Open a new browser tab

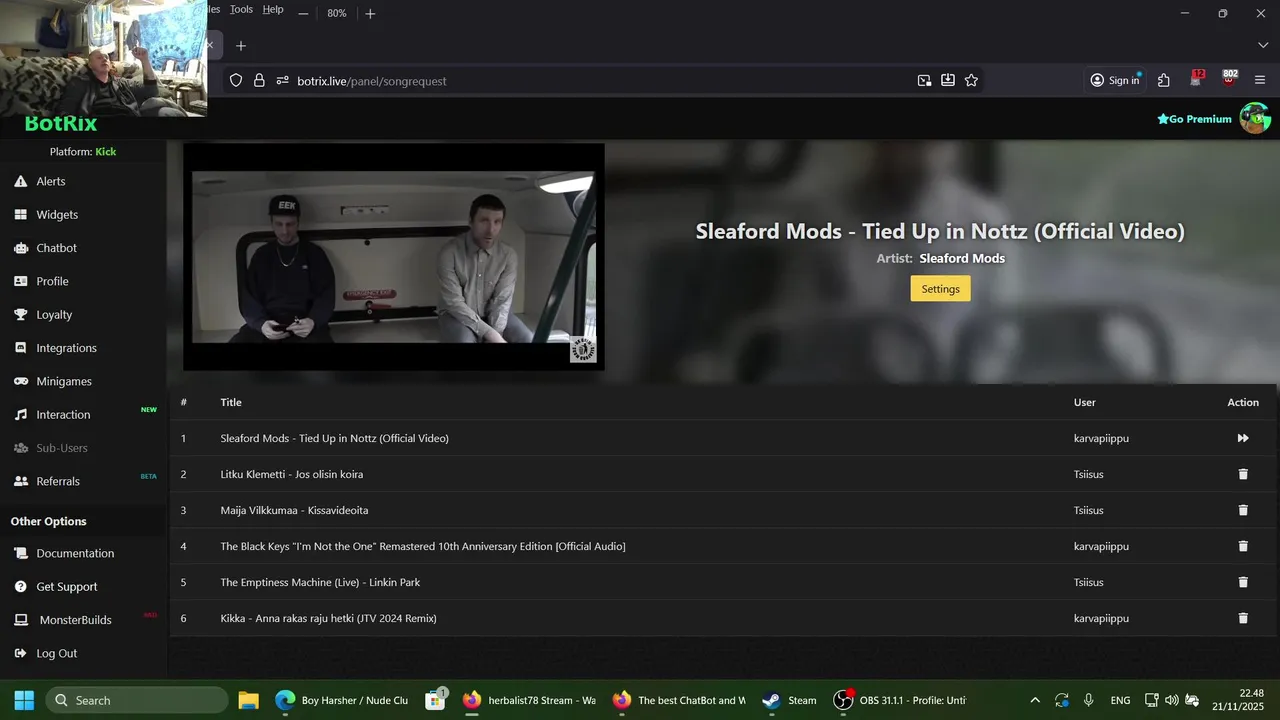tap(241, 46)
